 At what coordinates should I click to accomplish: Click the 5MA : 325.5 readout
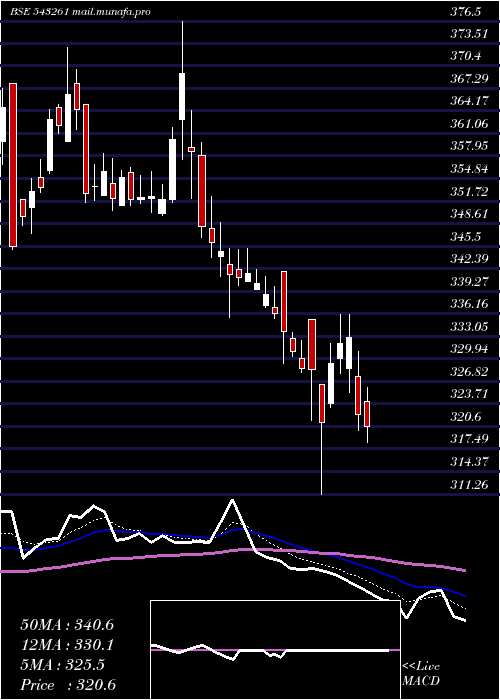63,665
